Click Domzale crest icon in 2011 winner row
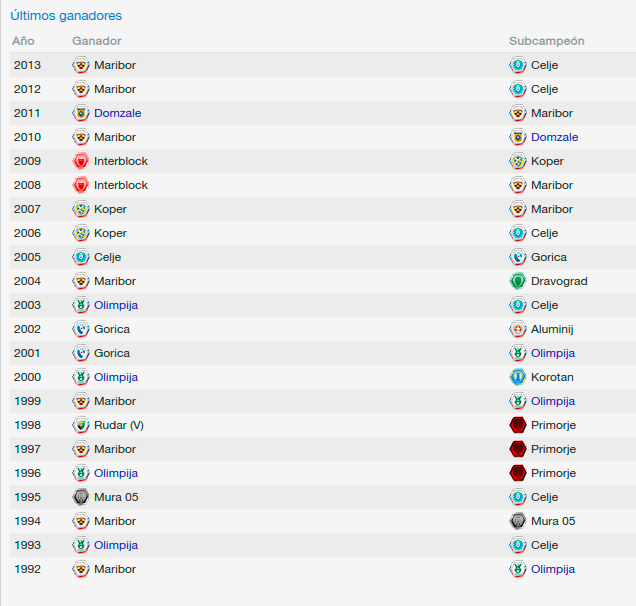The image size is (636, 606). click(x=81, y=113)
